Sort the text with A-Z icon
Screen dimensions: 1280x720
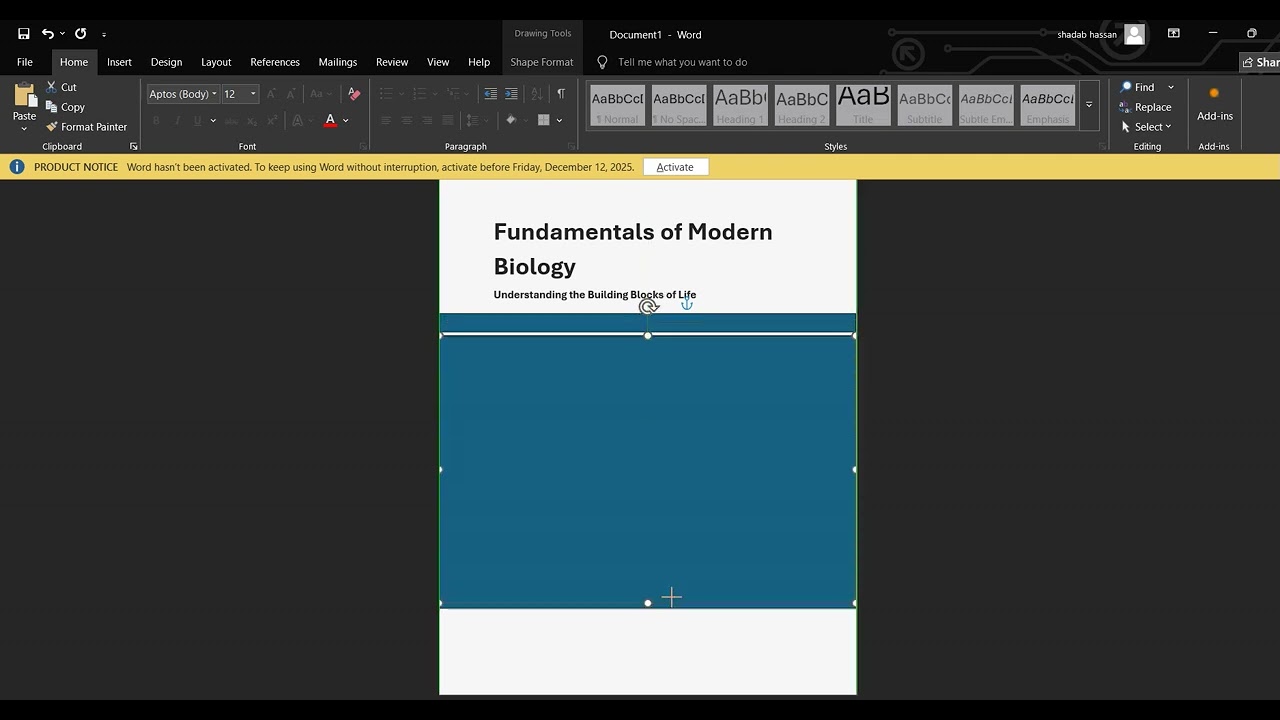(x=537, y=94)
